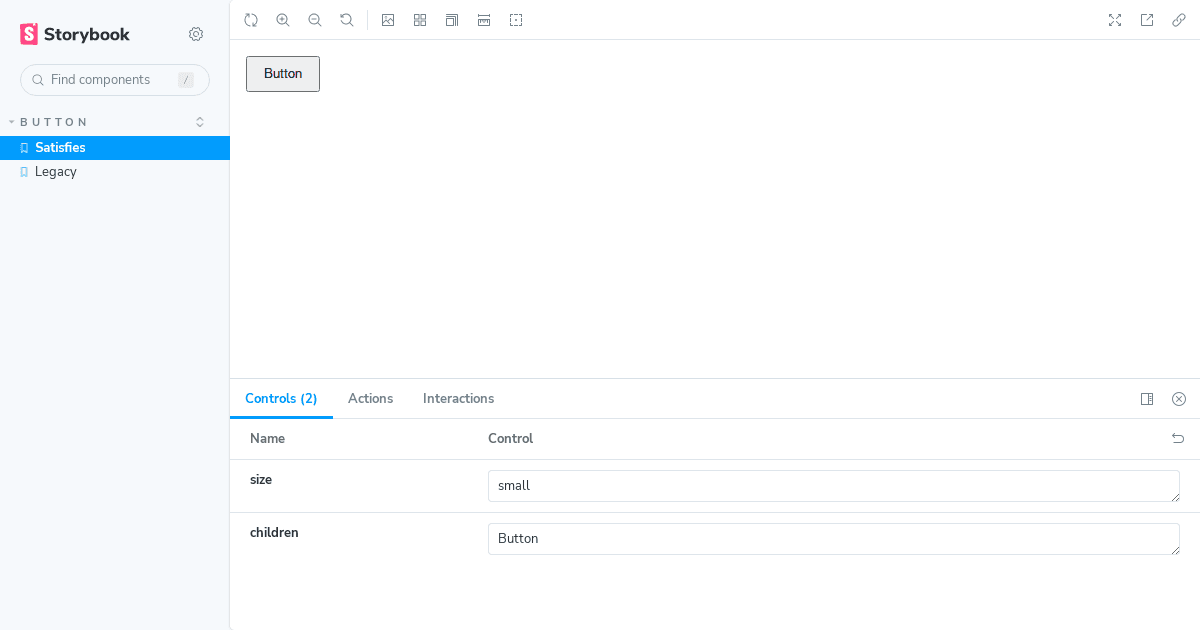Toggle the grid overlay
Viewport: 1200px width, 630px height.
(x=420, y=19)
